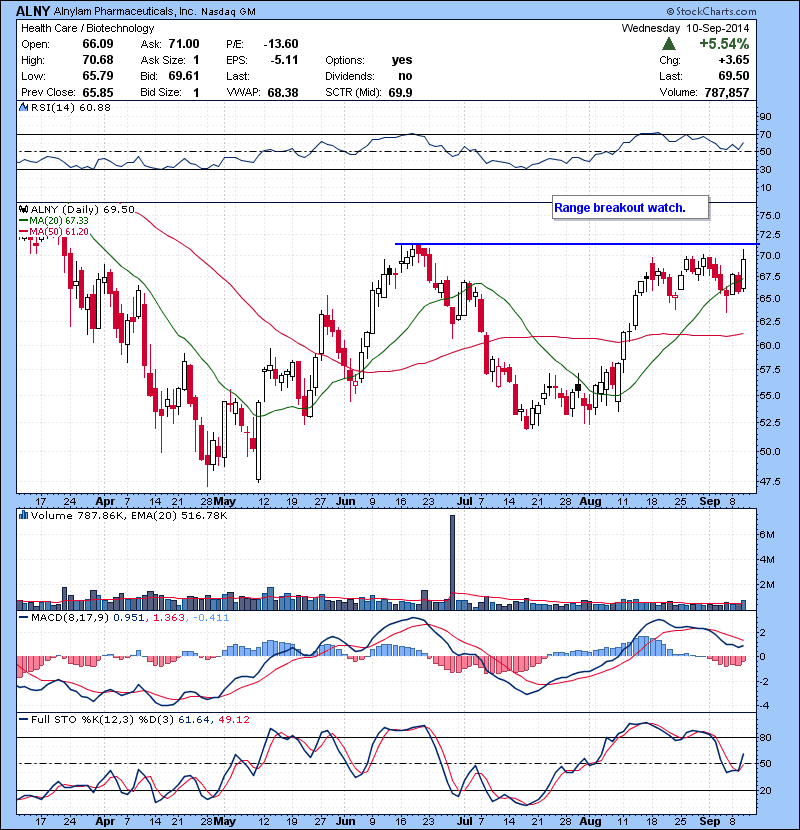The image size is (800, 830).
Task: Click the 'May' label on bottom date axis
Action: click(225, 821)
